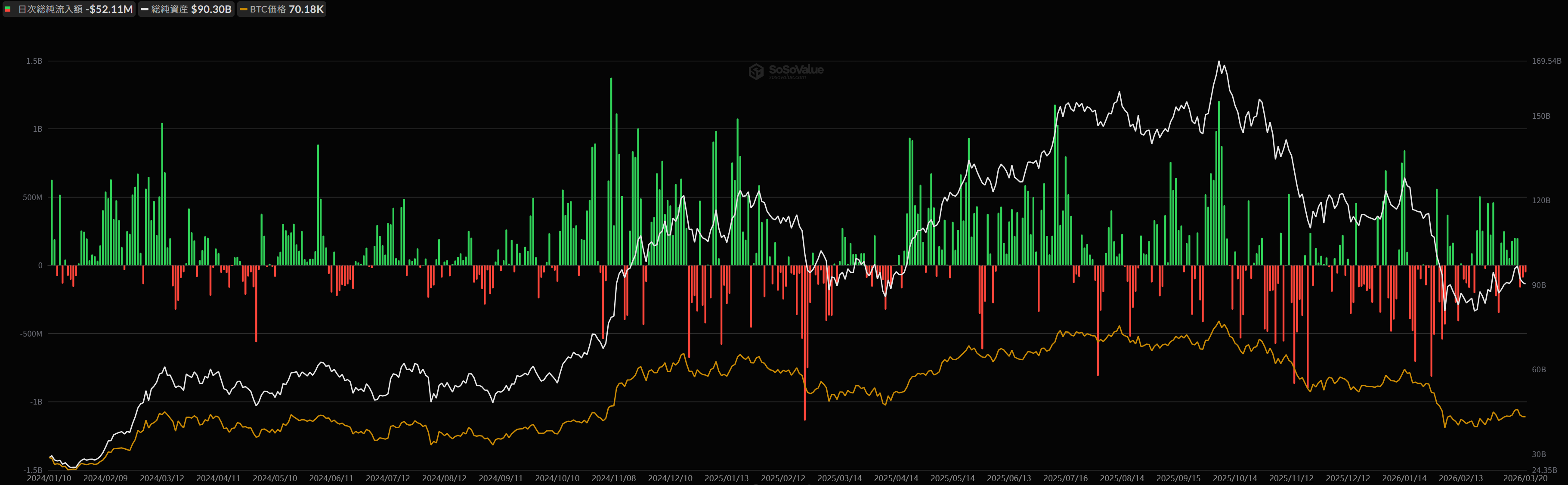Click the 24.35B right axis label
This screenshot has width=1568, height=485.
click(1544, 470)
